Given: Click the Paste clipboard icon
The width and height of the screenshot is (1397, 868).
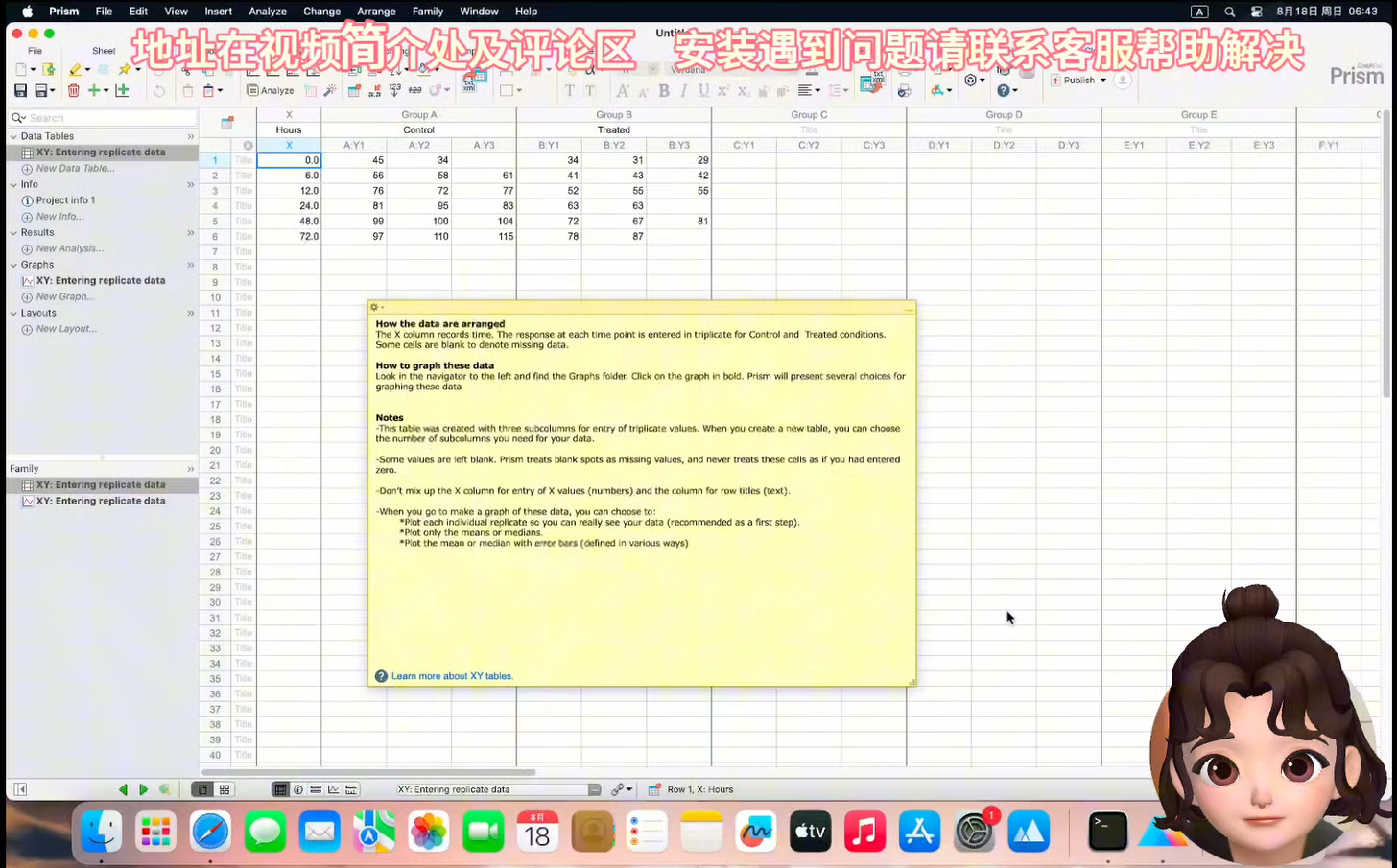Looking at the screenshot, I should pos(207,90).
